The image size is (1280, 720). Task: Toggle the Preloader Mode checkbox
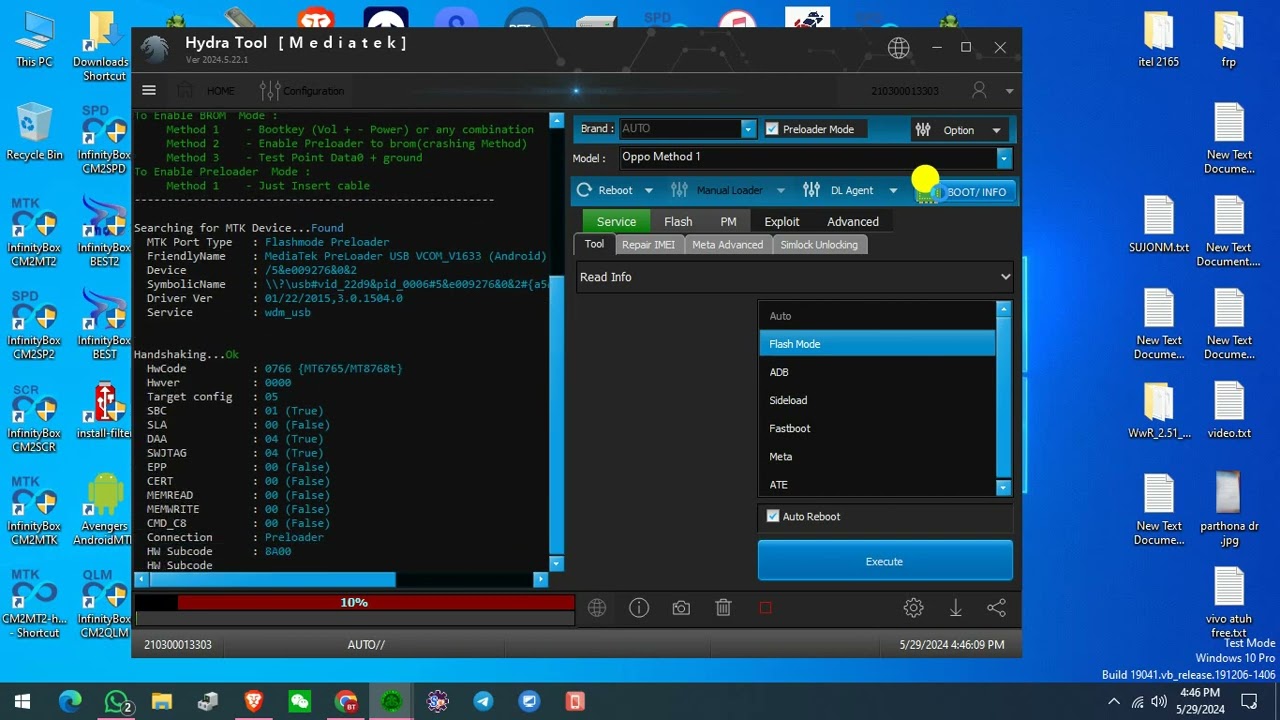tap(772, 129)
